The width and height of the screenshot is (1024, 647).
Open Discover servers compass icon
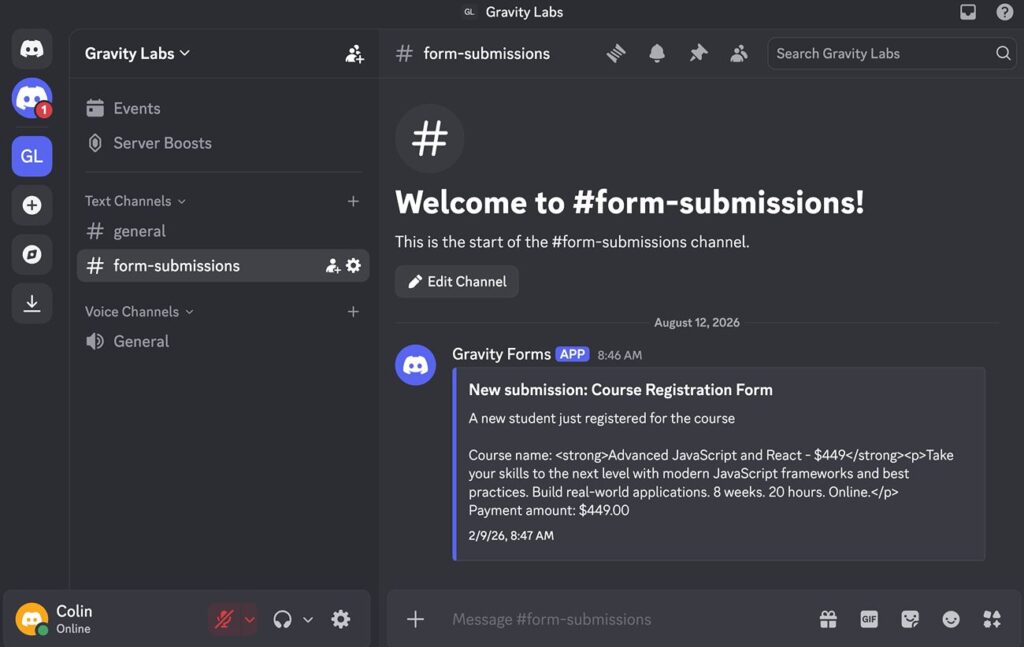[31, 254]
